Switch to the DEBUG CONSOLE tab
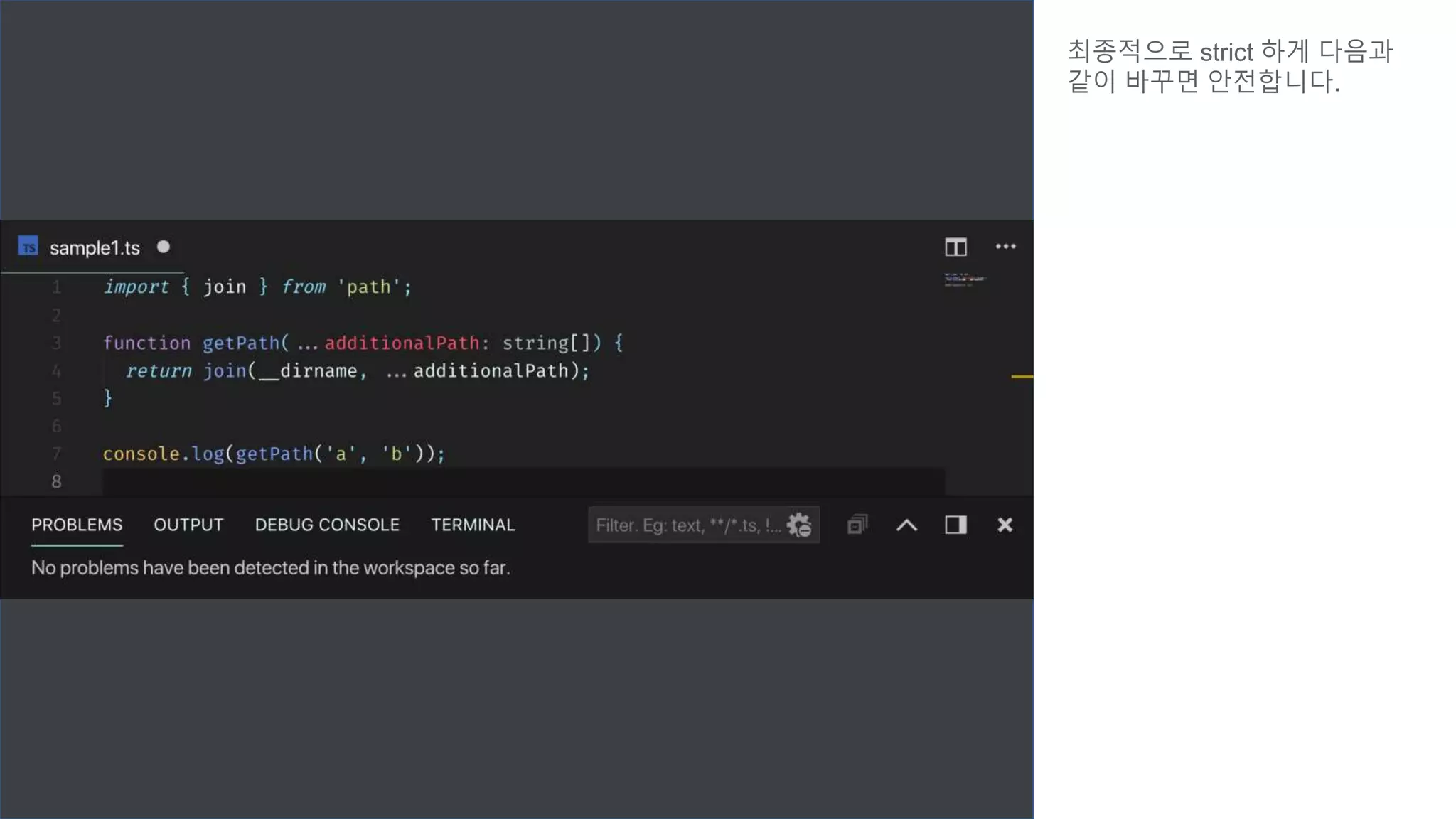Viewport: 1456px width, 819px height. [327, 525]
